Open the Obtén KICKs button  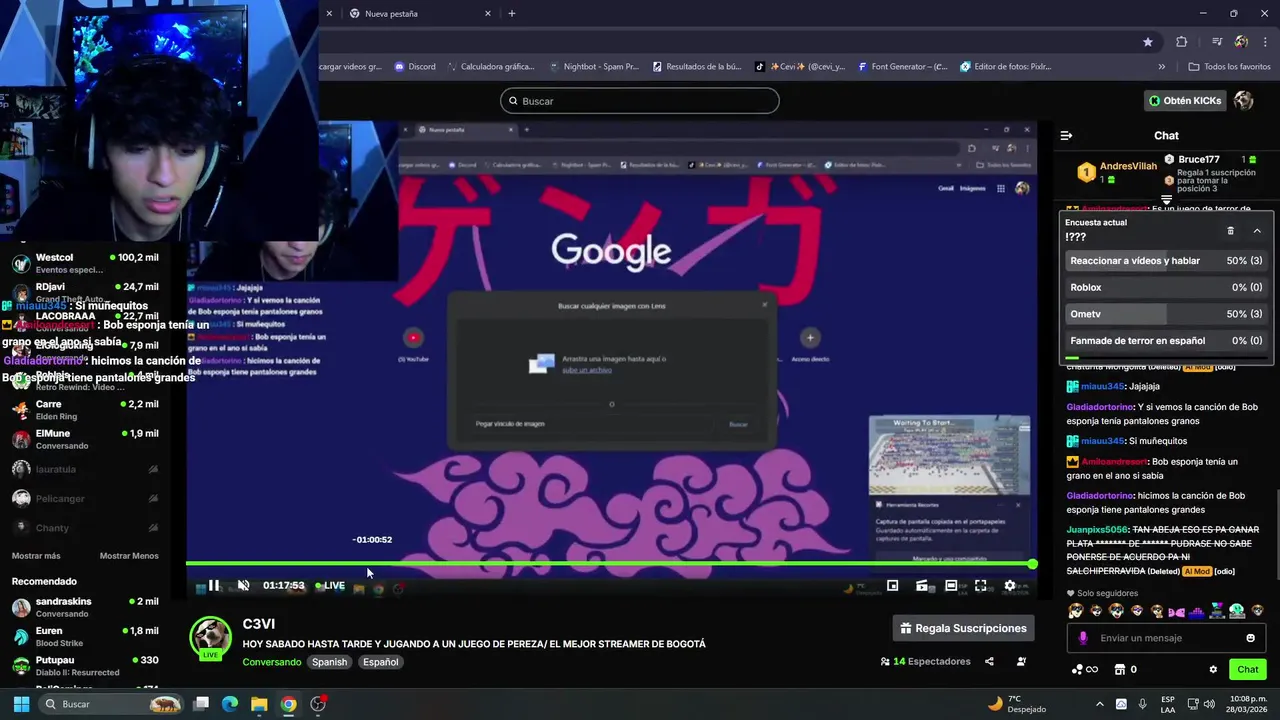pyautogui.click(x=1185, y=100)
